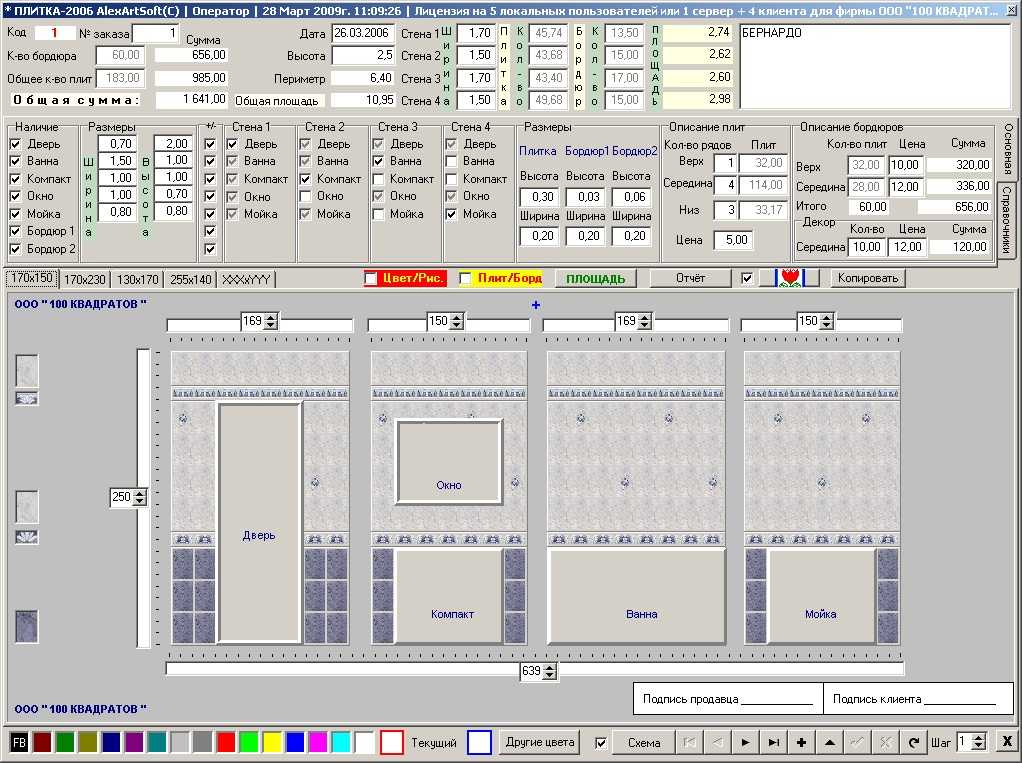
Task: Switch to the 170x230 tab
Action: (84, 280)
